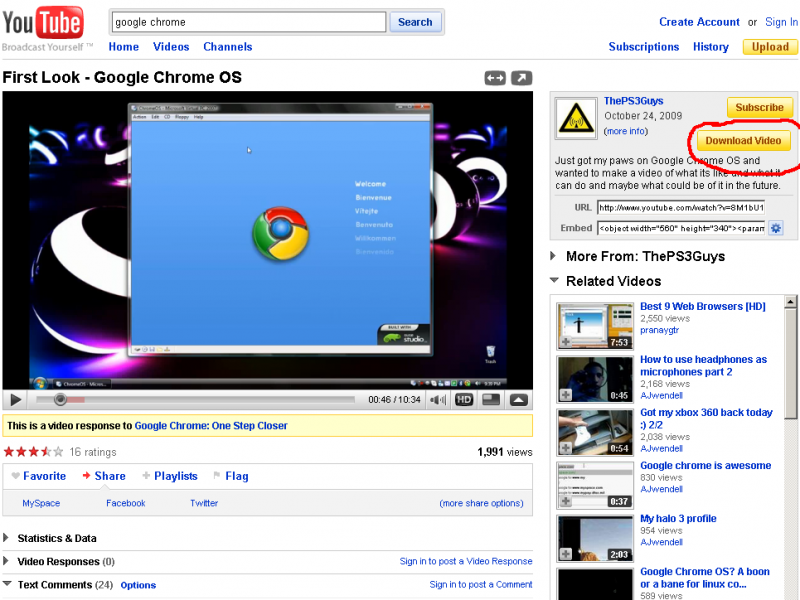The width and height of the screenshot is (800, 600).
Task: Open the Channels tab
Action: pos(228,47)
